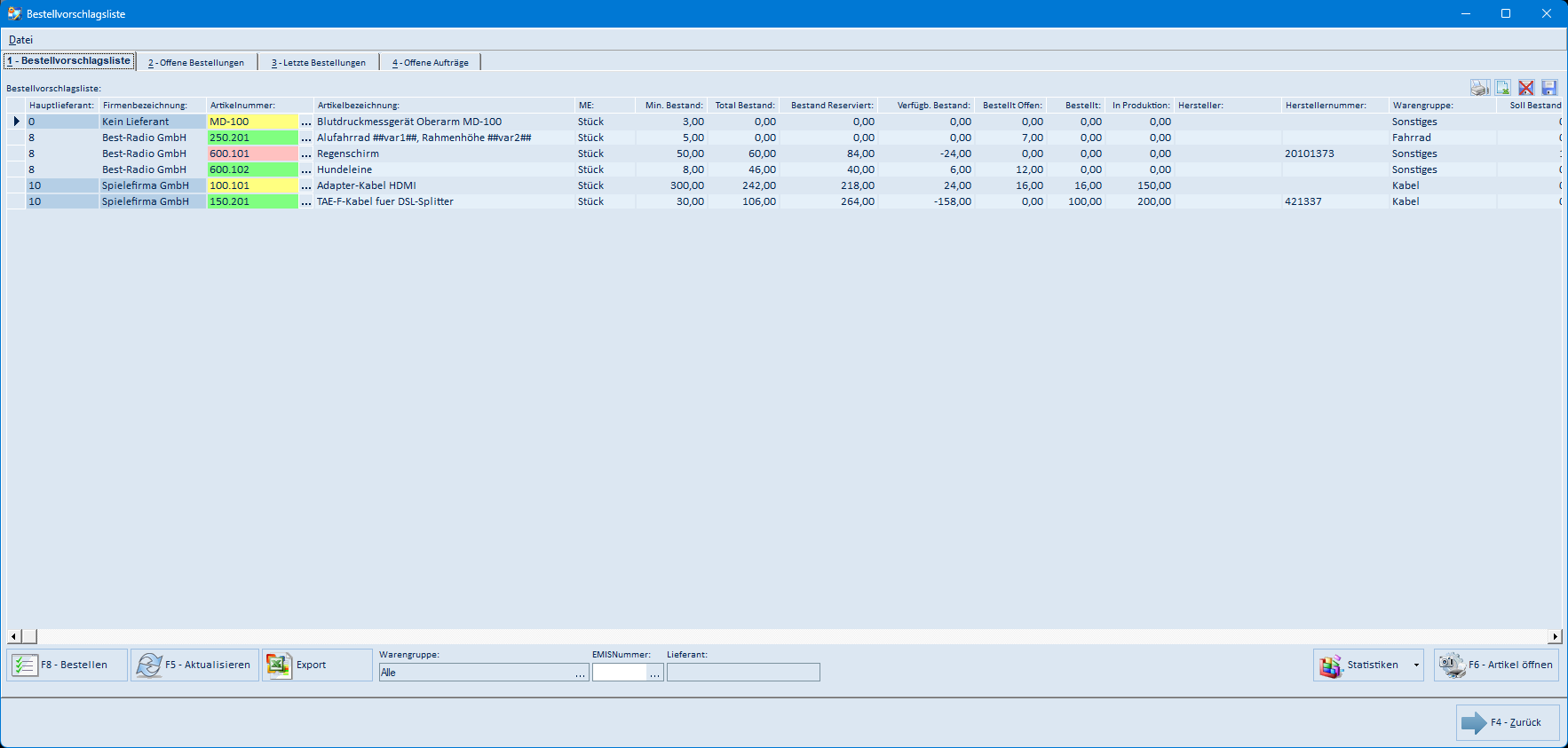
Task: Click the blue arrow icon on F4 - Zurück
Action: click(x=1474, y=722)
